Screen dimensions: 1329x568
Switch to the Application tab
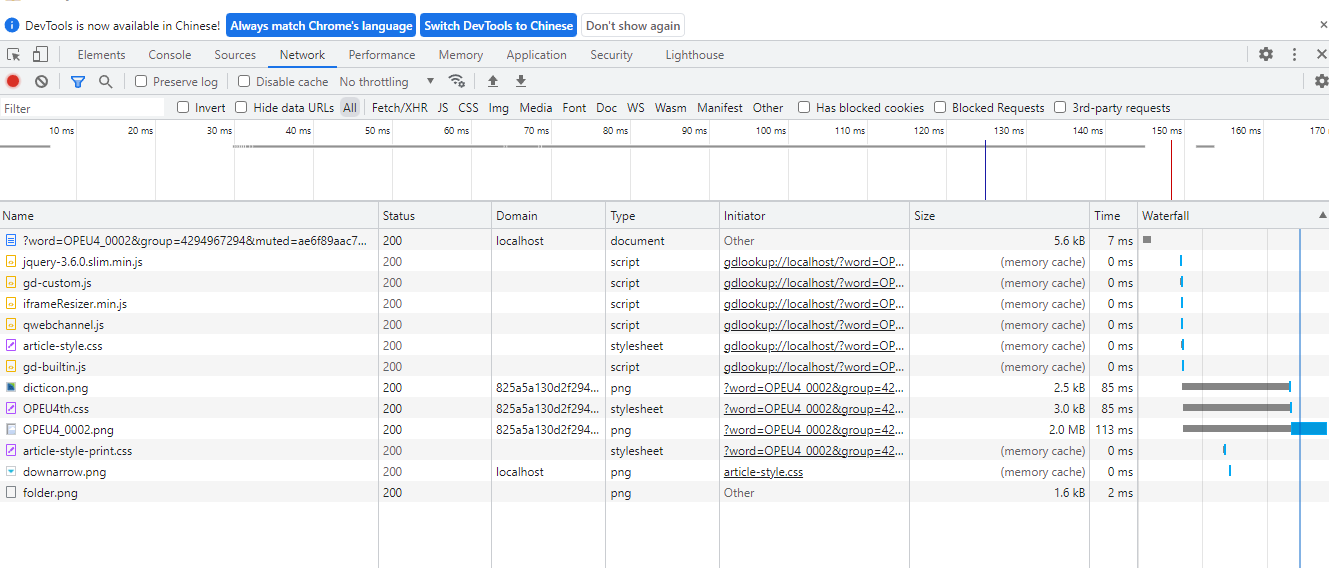point(536,55)
